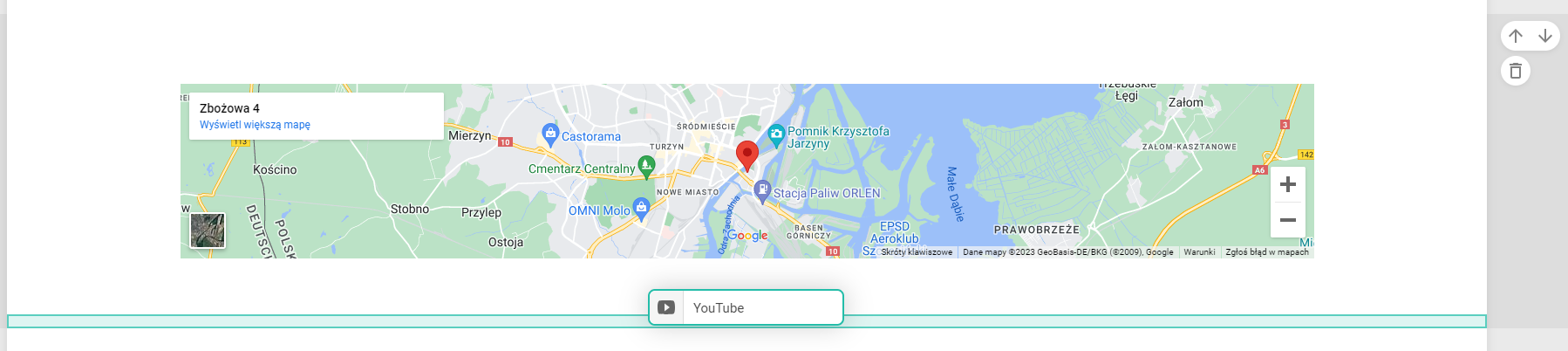
Task: Move section down with arrow icon
Action: click(x=1545, y=36)
